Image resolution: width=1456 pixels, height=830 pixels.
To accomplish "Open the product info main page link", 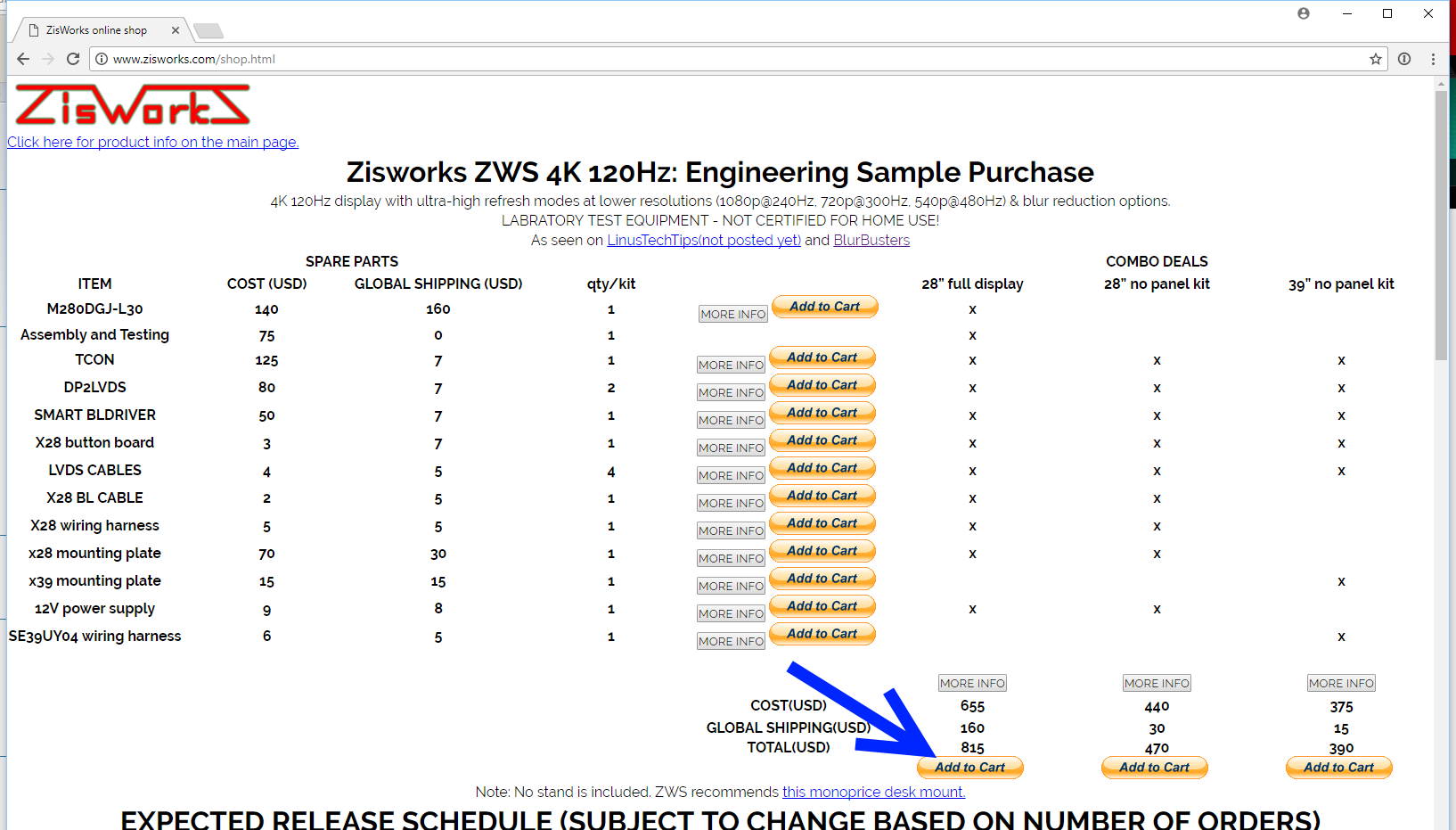I will (152, 142).
